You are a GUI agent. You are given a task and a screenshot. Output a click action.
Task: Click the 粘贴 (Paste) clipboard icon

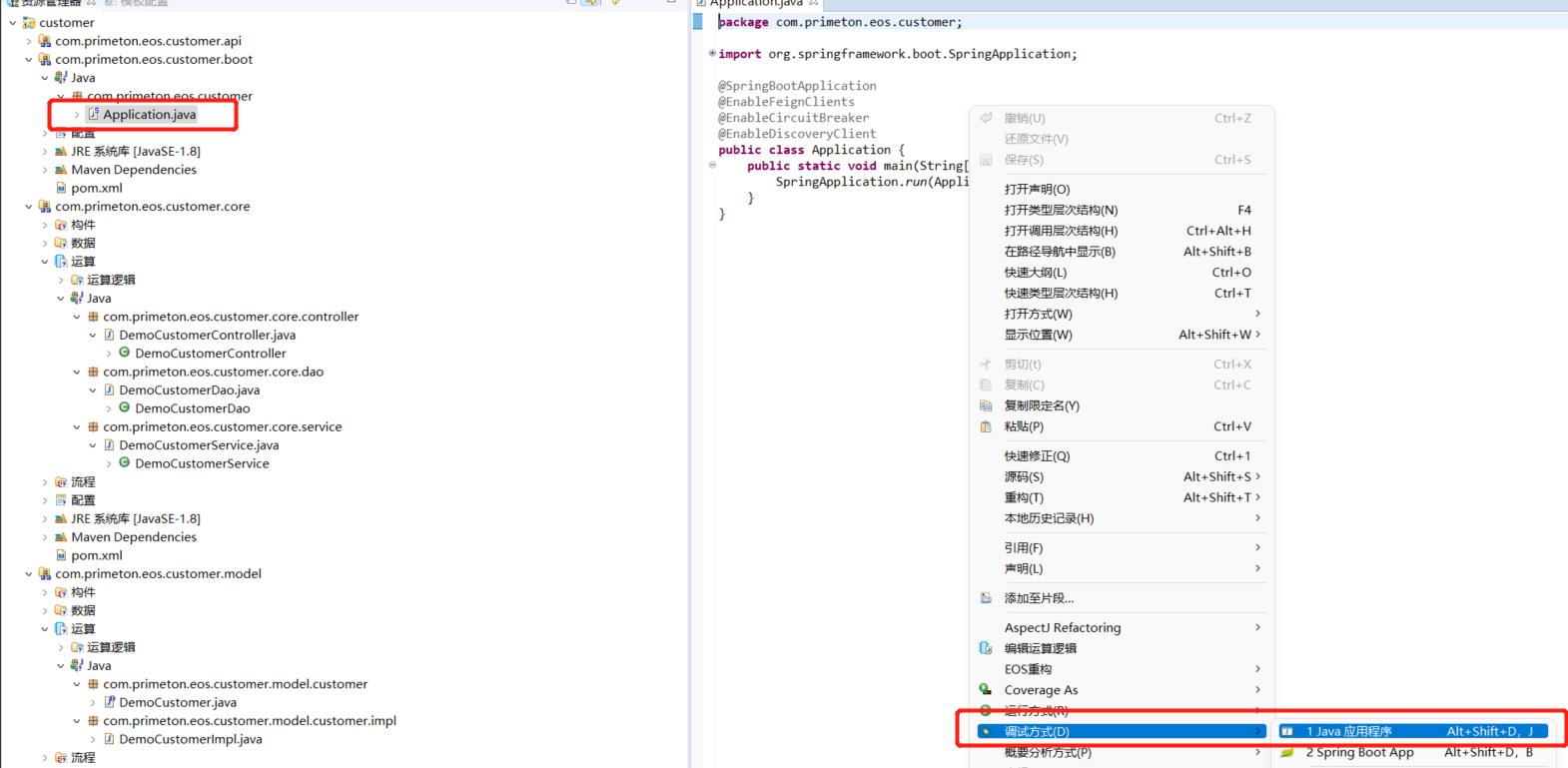pos(986,426)
